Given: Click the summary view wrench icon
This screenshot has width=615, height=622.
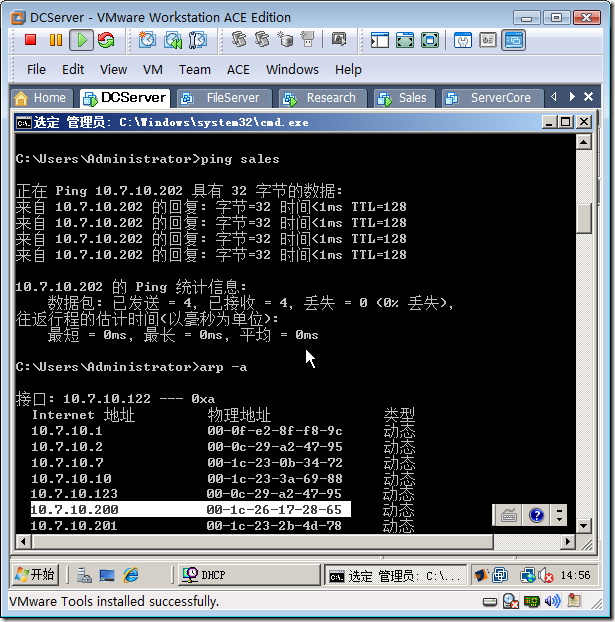Looking at the screenshot, I should [x=463, y=40].
